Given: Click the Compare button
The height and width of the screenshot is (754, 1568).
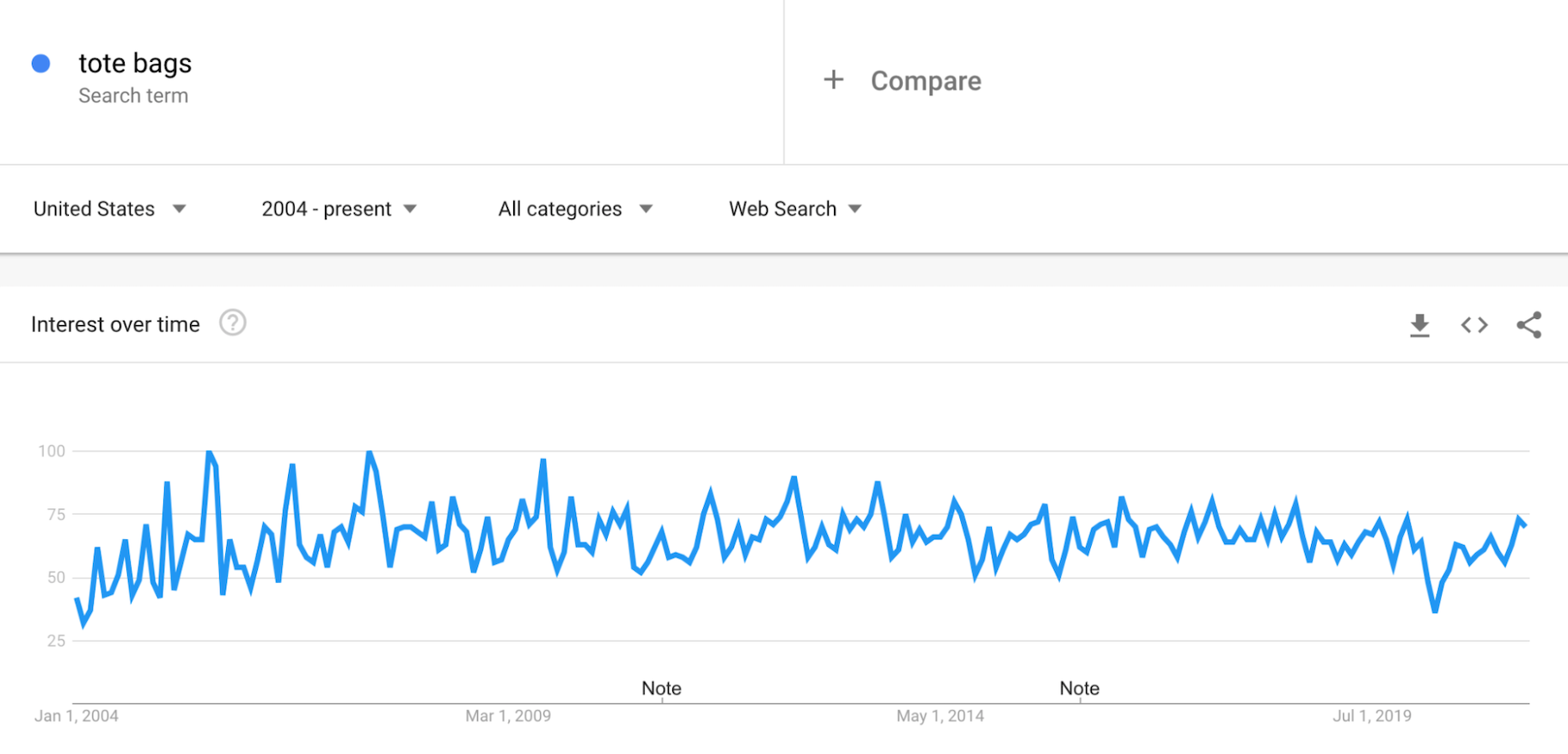Looking at the screenshot, I should tap(925, 81).
